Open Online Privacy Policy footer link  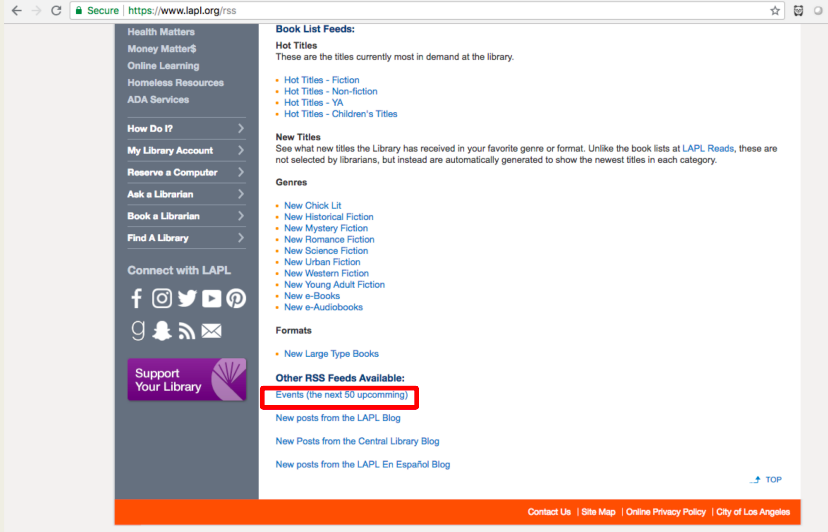tap(666, 512)
